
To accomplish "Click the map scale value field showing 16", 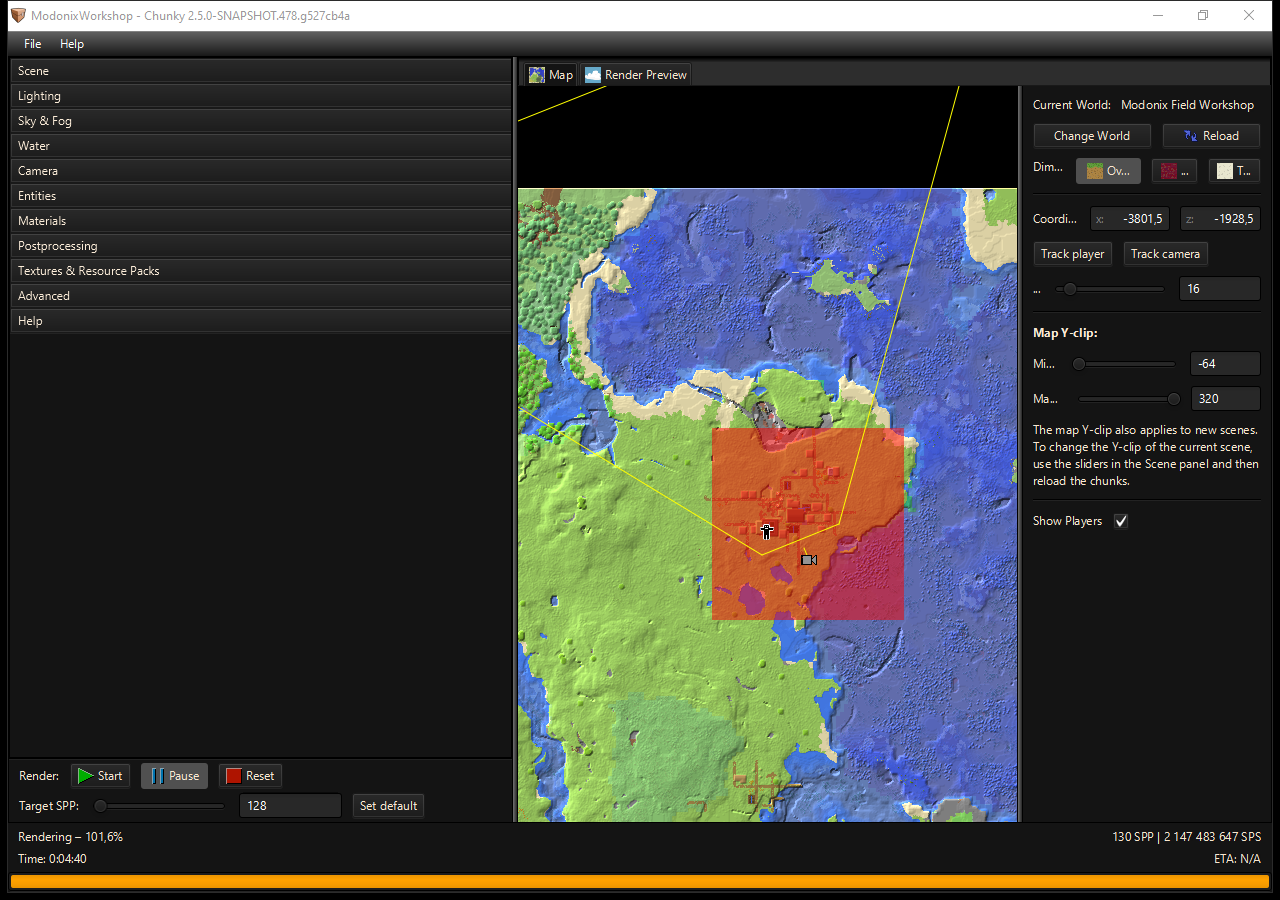I will [x=1220, y=289].
